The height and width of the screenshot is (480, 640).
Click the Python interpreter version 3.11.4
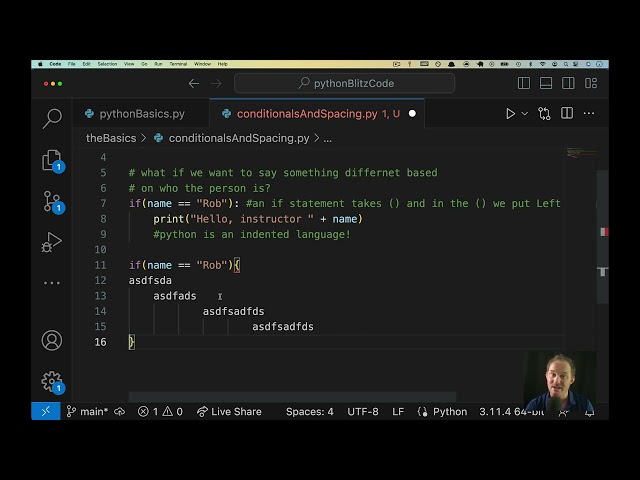coord(511,411)
